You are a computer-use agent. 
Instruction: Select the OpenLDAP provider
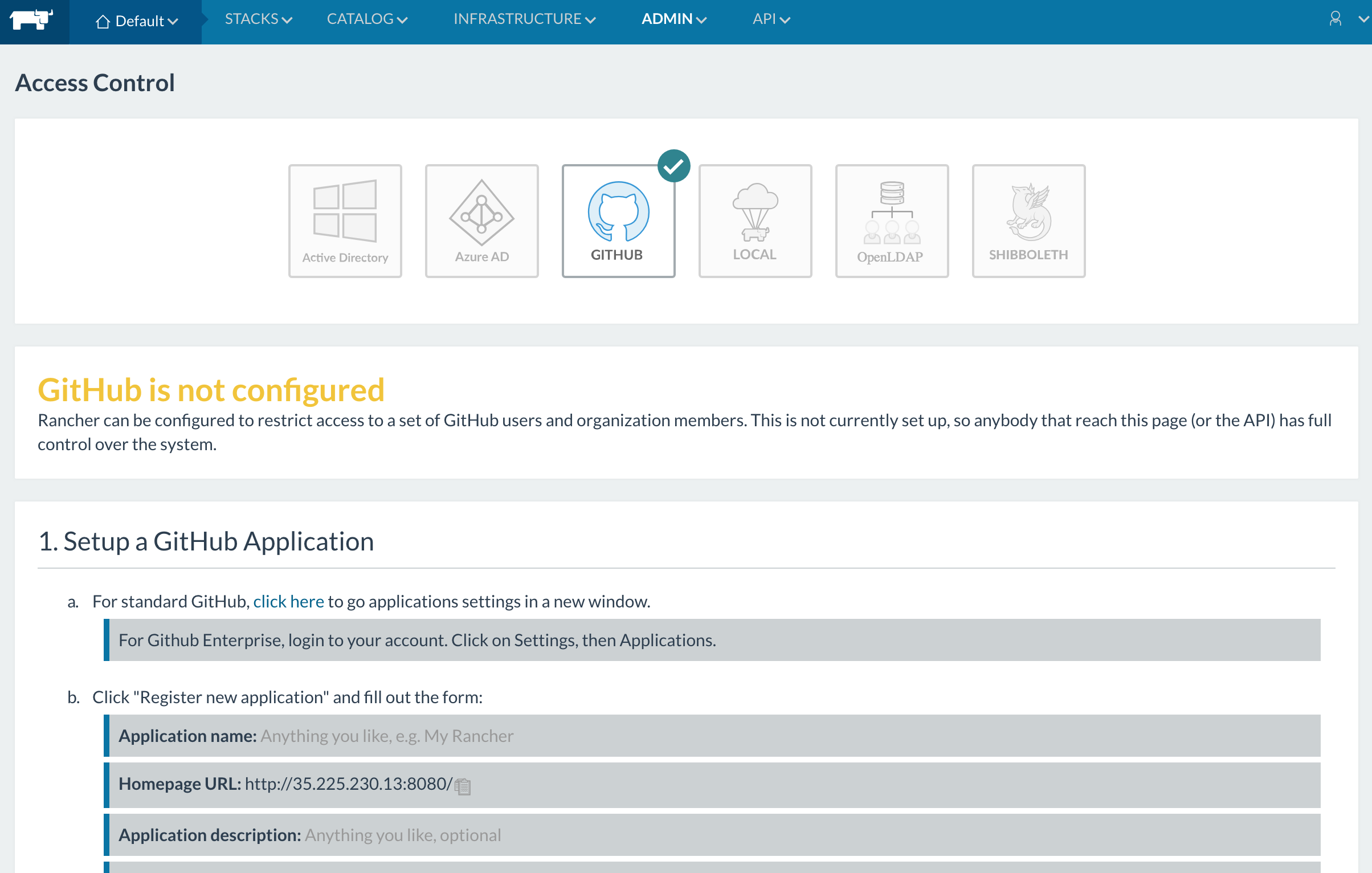[x=892, y=221]
